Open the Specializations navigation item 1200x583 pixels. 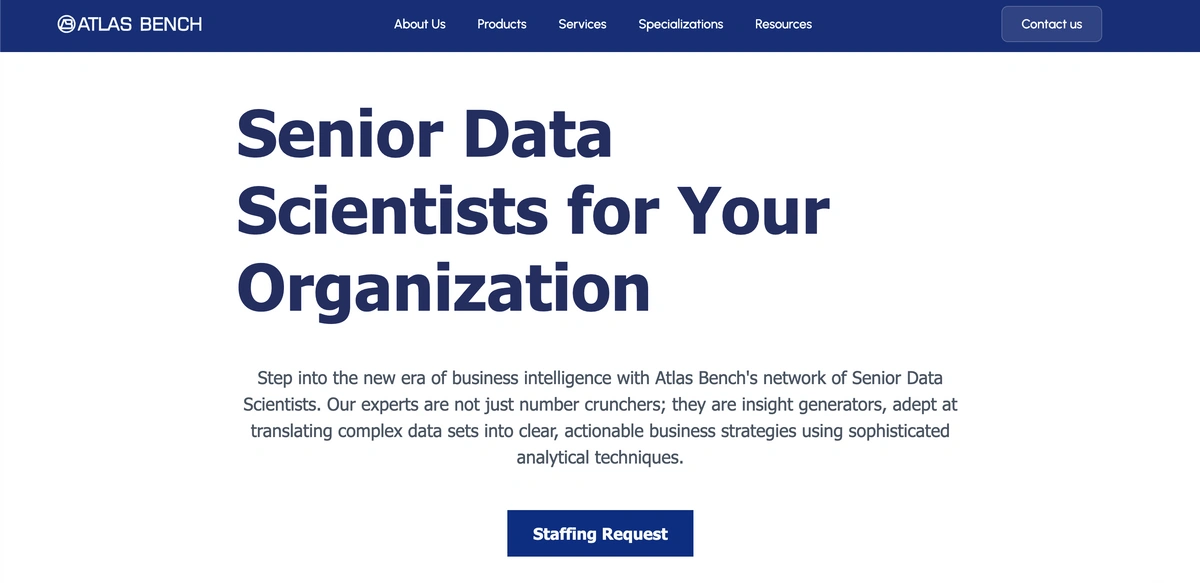pos(681,24)
